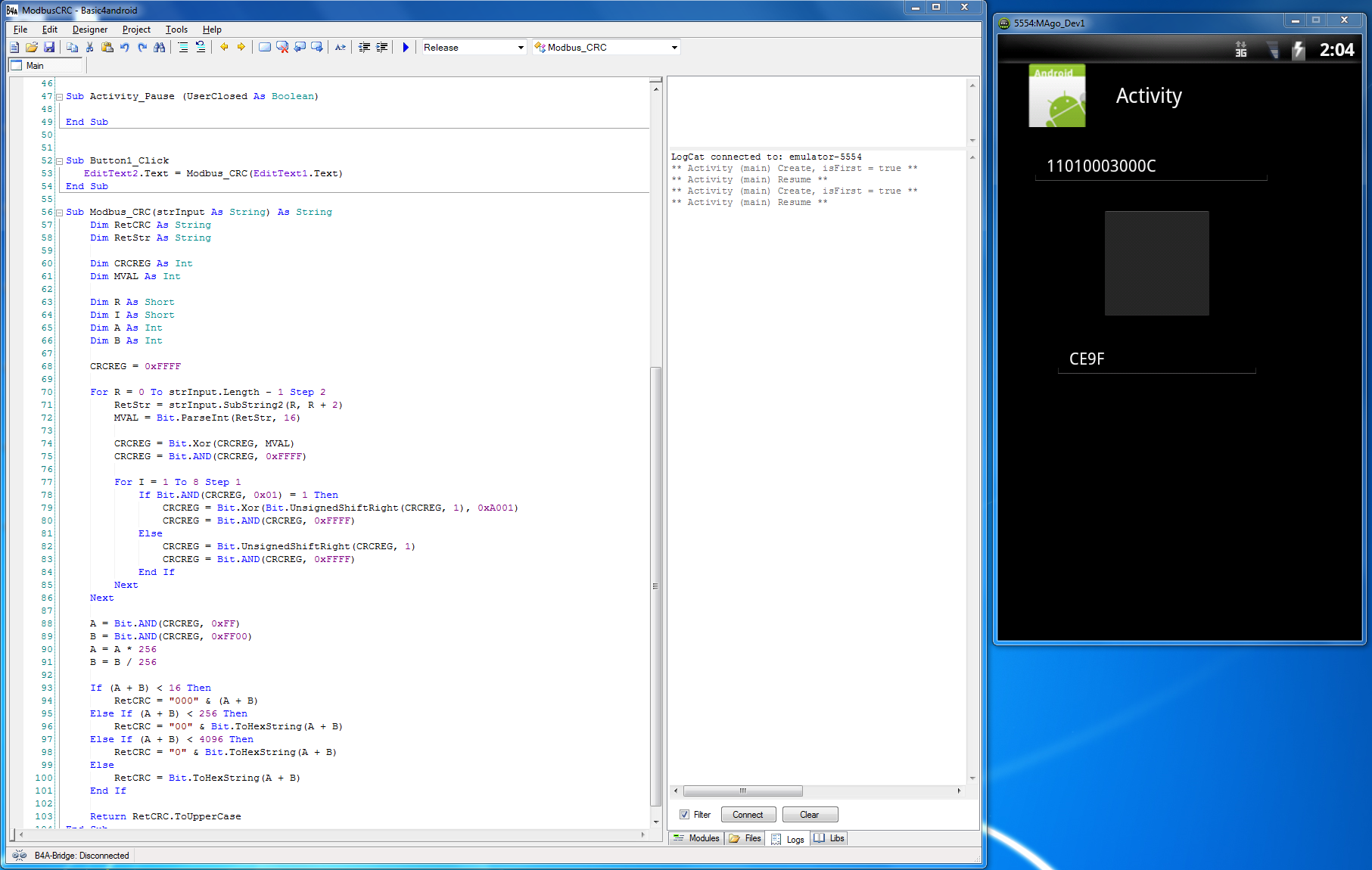Click the emulator input field 11010003000C
Image resolution: width=1372 pixels, height=870 pixels.
pyautogui.click(x=1150, y=166)
